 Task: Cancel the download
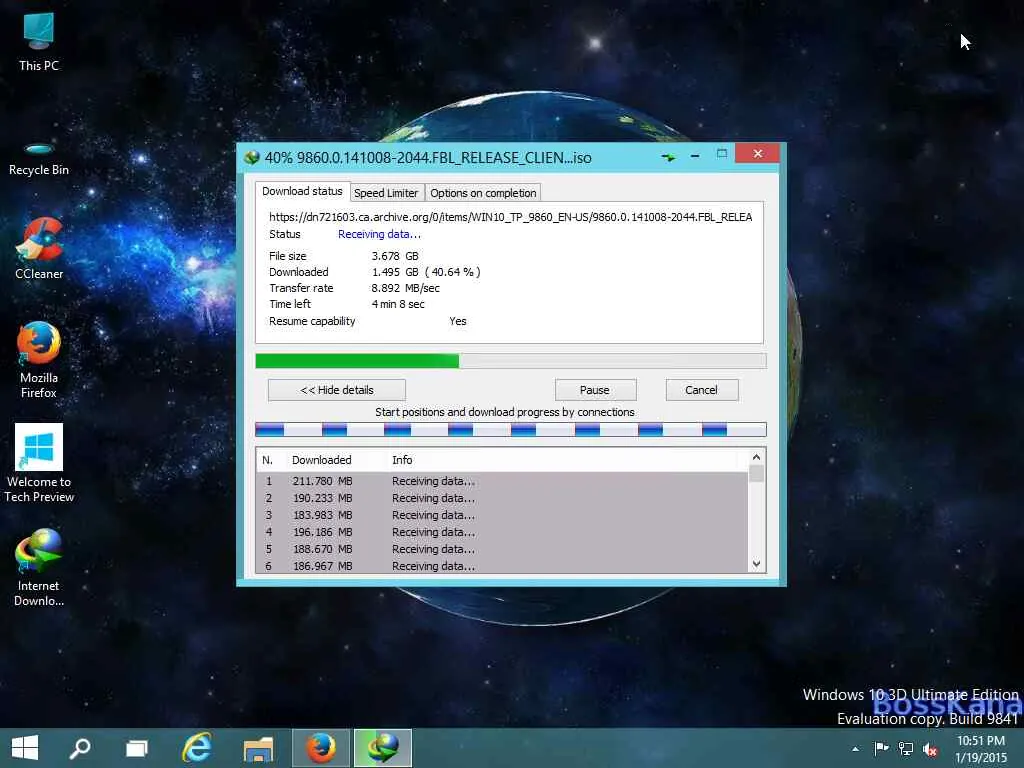701,390
